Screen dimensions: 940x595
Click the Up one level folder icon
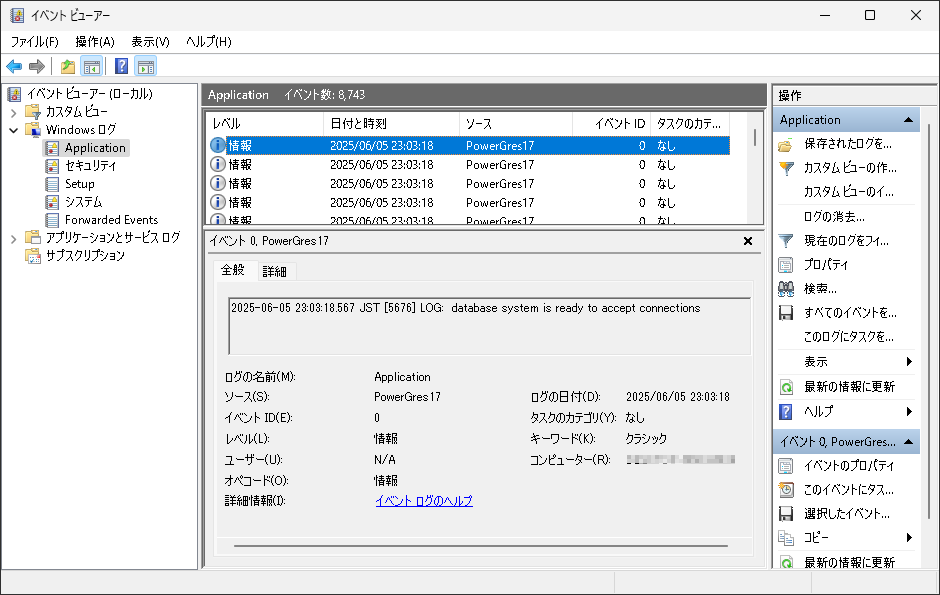(68, 66)
